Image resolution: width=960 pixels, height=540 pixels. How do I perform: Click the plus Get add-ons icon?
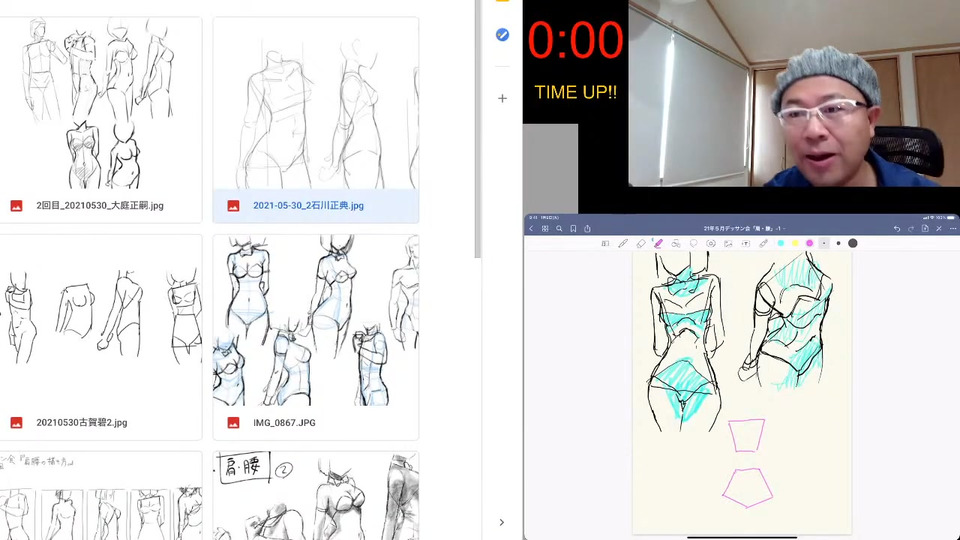pyautogui.click(x=502, y=98)
